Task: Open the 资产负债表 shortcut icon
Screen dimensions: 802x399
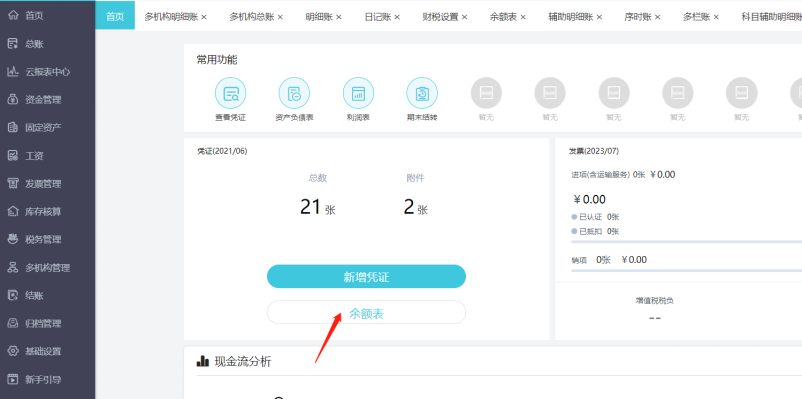Action: (x=294, y=93)
